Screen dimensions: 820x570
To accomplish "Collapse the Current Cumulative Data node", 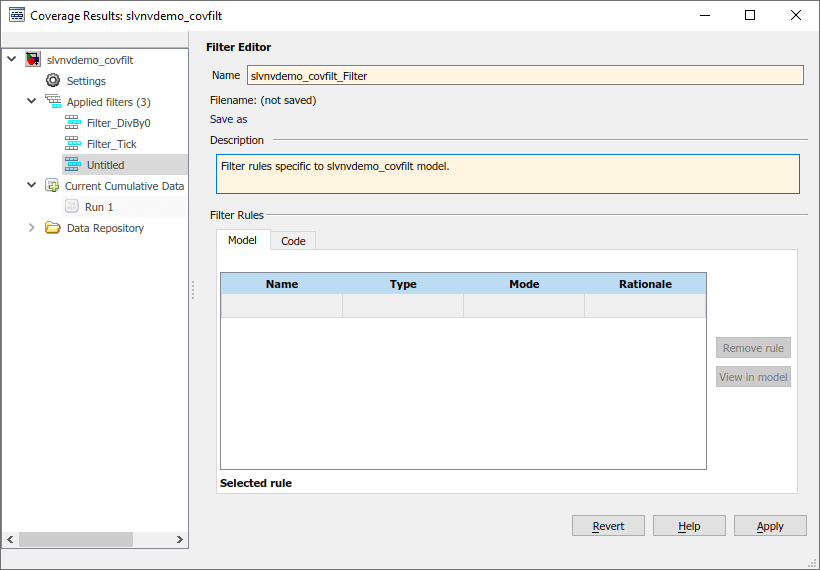I will pos(31,186).
